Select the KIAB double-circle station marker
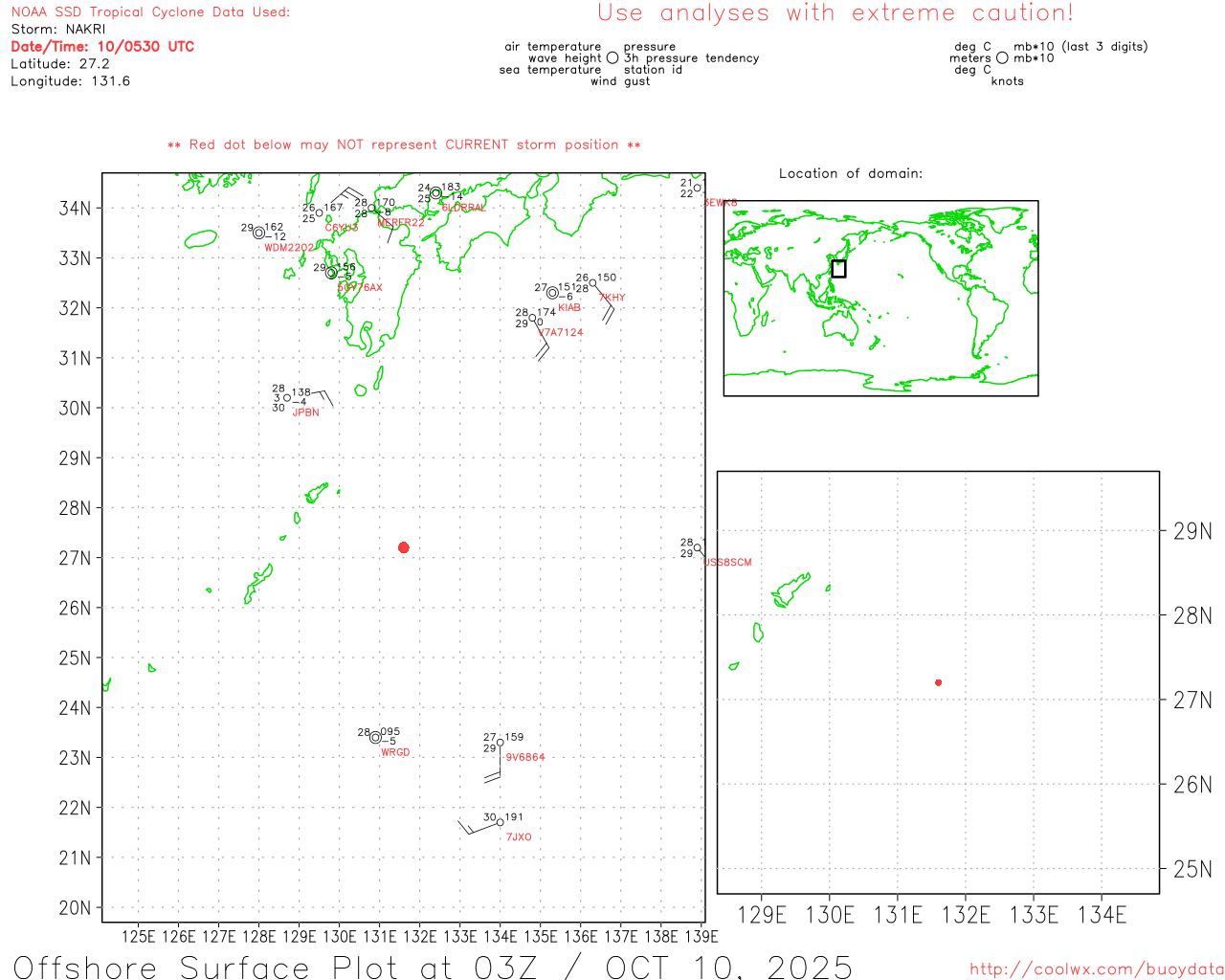 (552, 293)
